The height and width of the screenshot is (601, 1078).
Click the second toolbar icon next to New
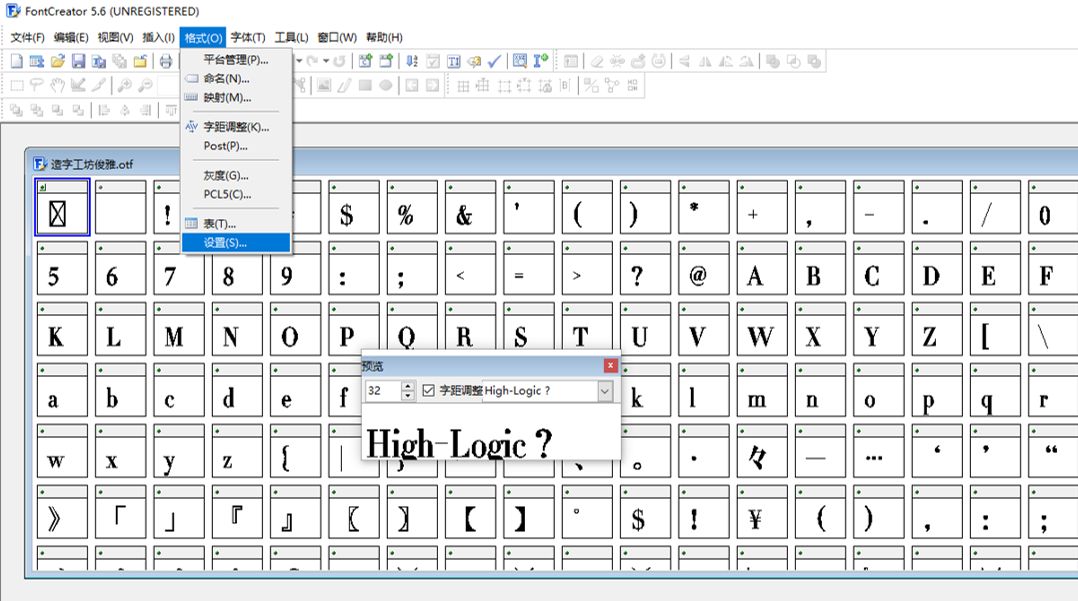37,61
